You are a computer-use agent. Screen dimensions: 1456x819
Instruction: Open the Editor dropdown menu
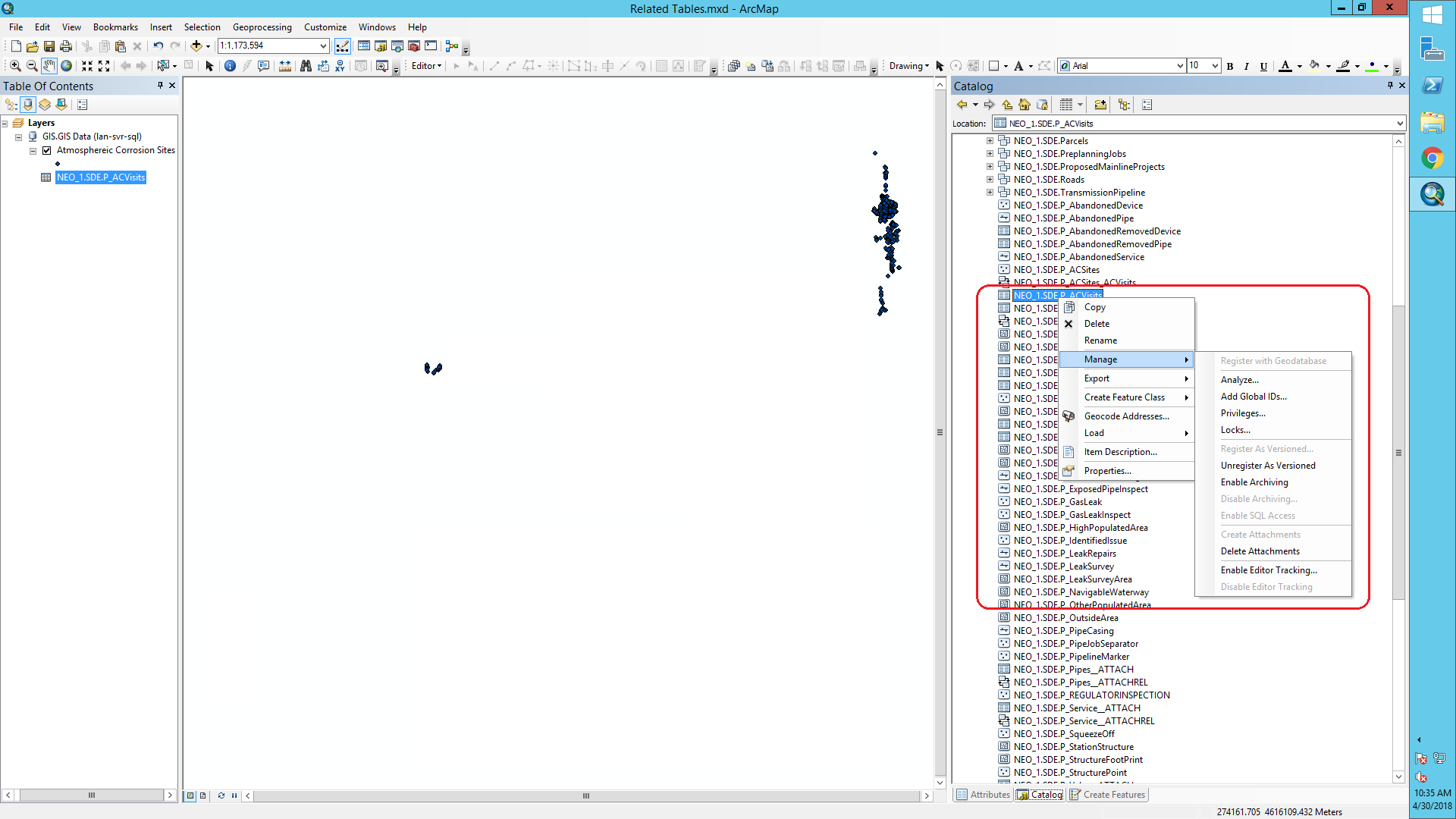coord(426,66)
